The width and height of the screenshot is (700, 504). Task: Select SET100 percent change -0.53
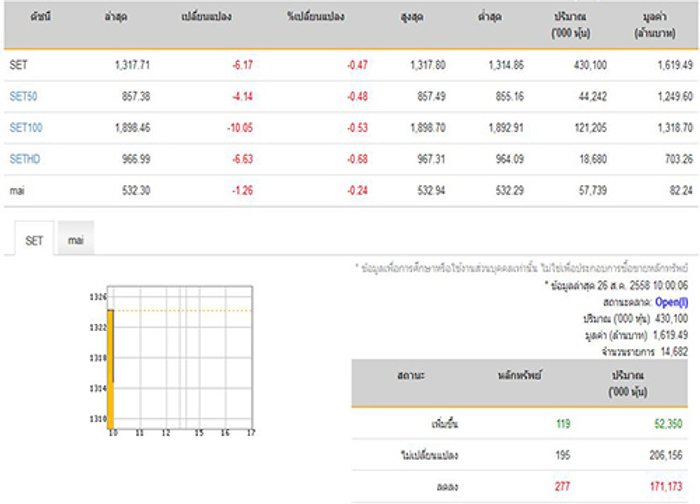[357, 128]
